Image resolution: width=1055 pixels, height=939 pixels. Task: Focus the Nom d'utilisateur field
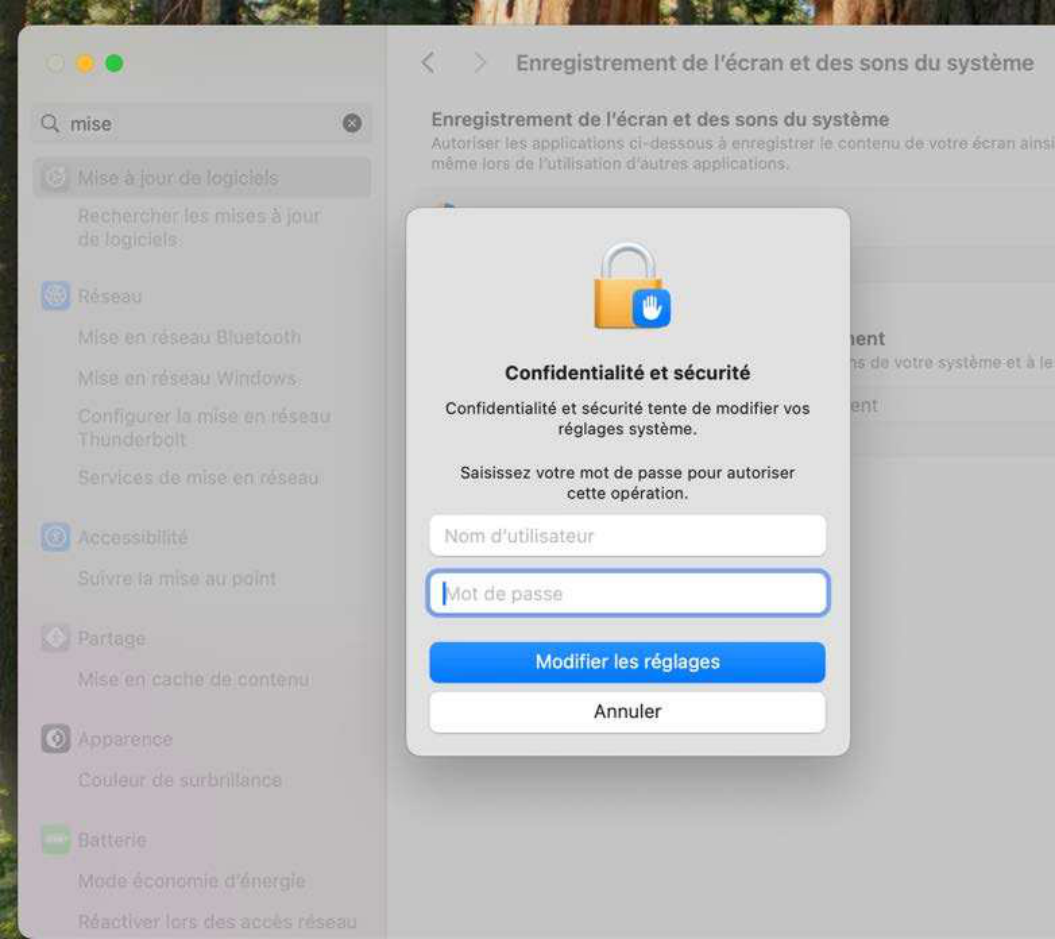(x=627, y=536)
